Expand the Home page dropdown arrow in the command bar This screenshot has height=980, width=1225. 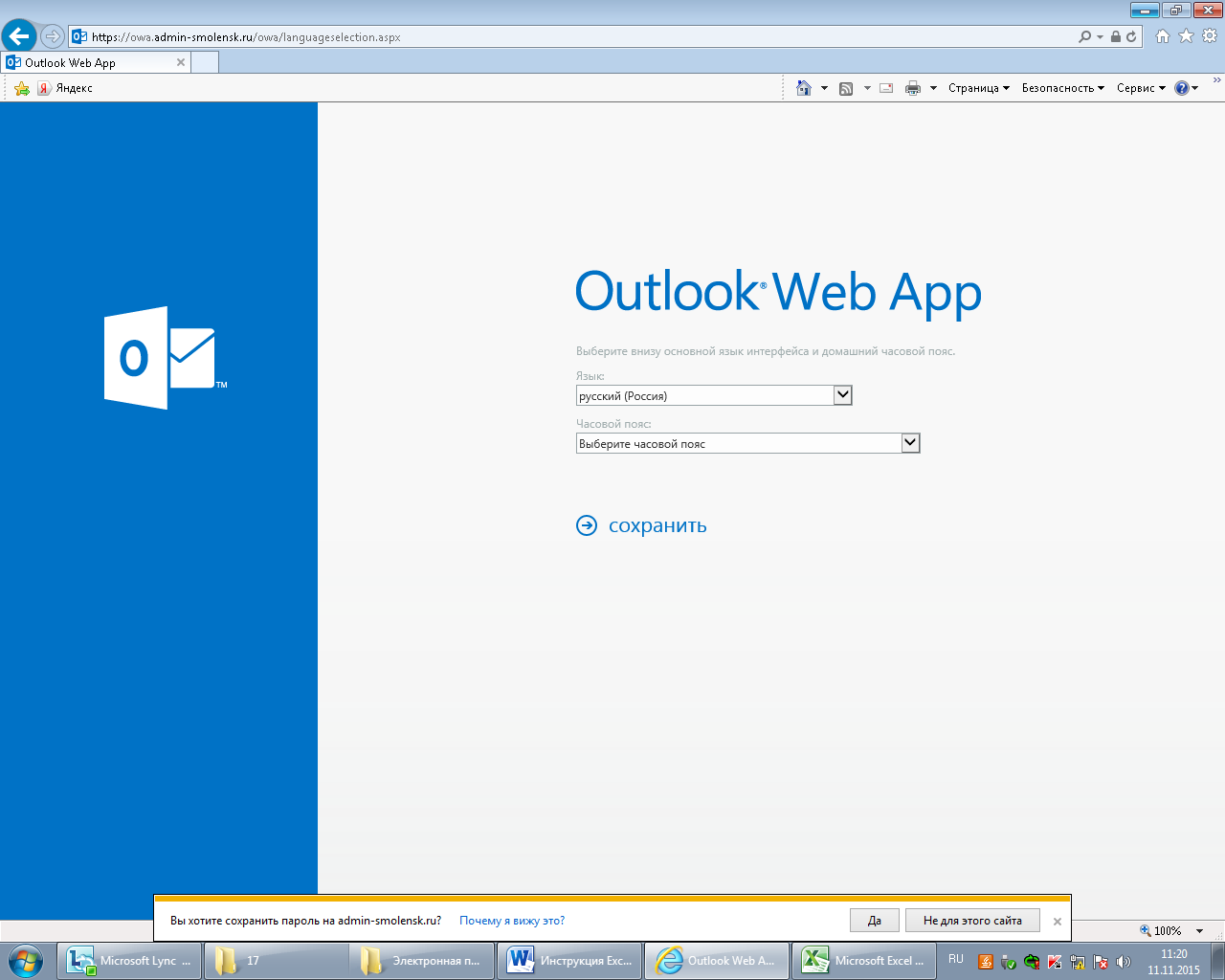[x=824, y=88]
